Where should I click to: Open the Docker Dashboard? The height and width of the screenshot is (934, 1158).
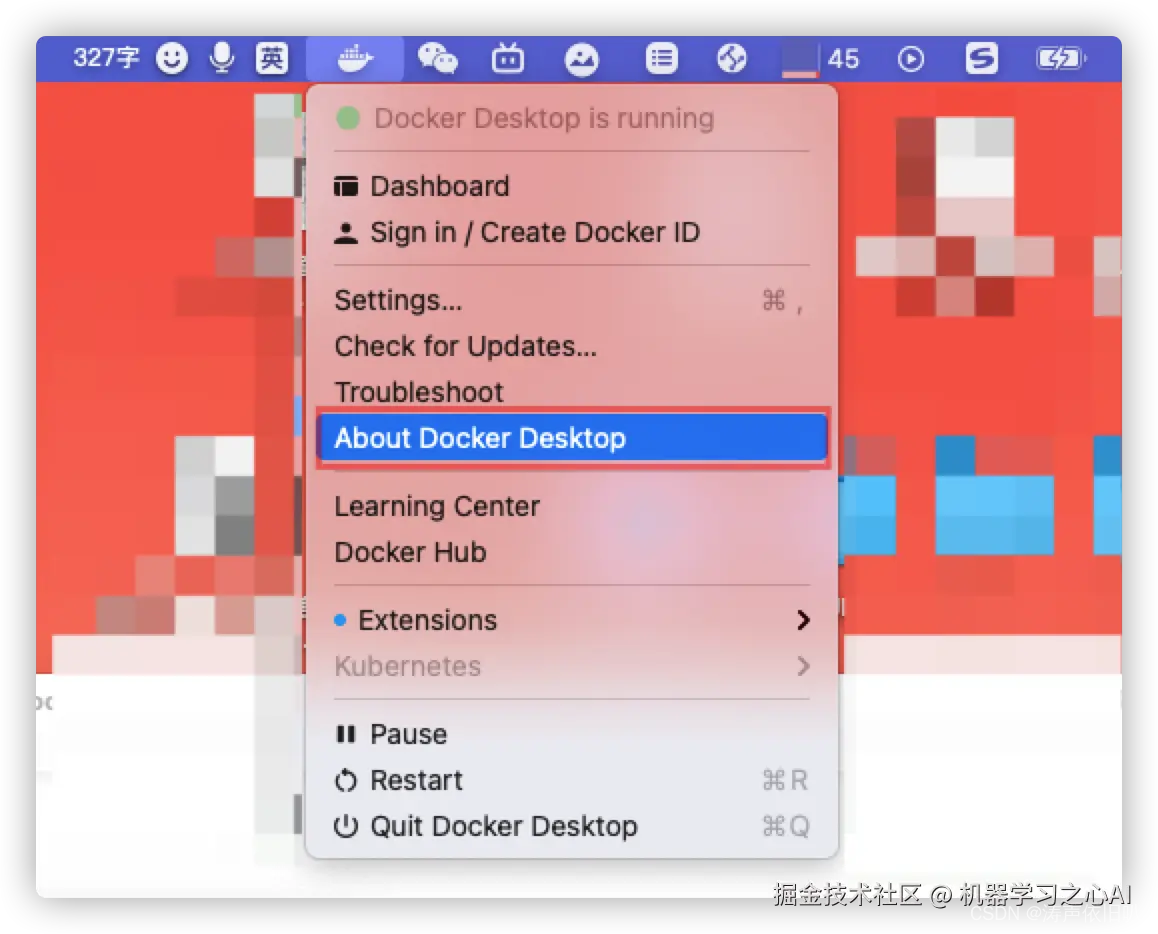point(572,186)
